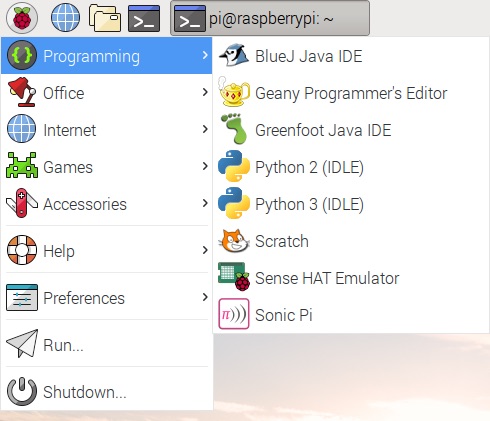This screenshot has height=421, width=490.
Task: Expand the Preferences submenu arrow
Action: click(x=205, y=297)
